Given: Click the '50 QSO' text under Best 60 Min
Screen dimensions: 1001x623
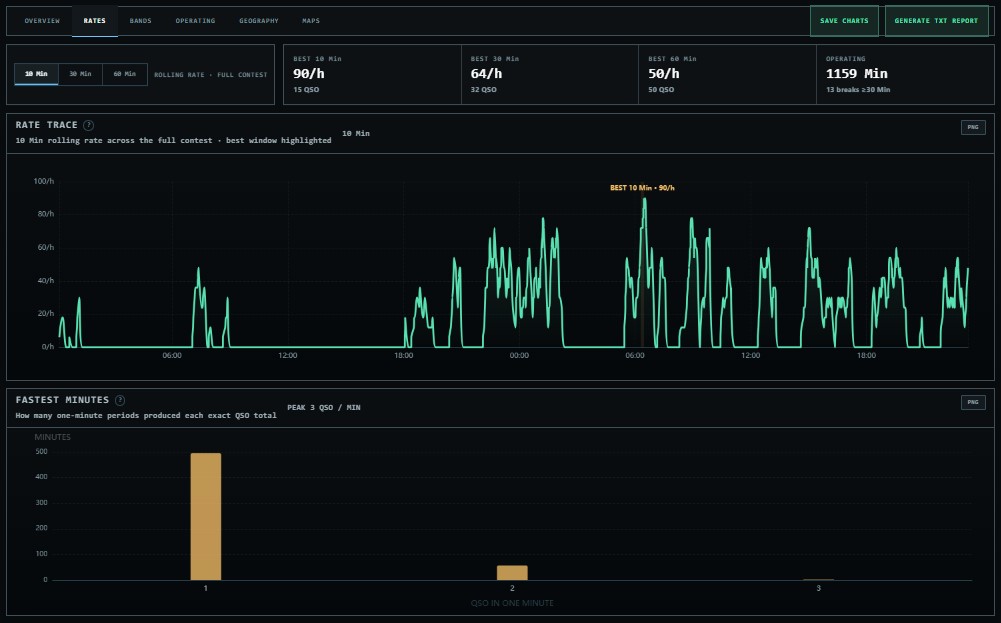Looking at the screenshot, I should coord(661,89).
